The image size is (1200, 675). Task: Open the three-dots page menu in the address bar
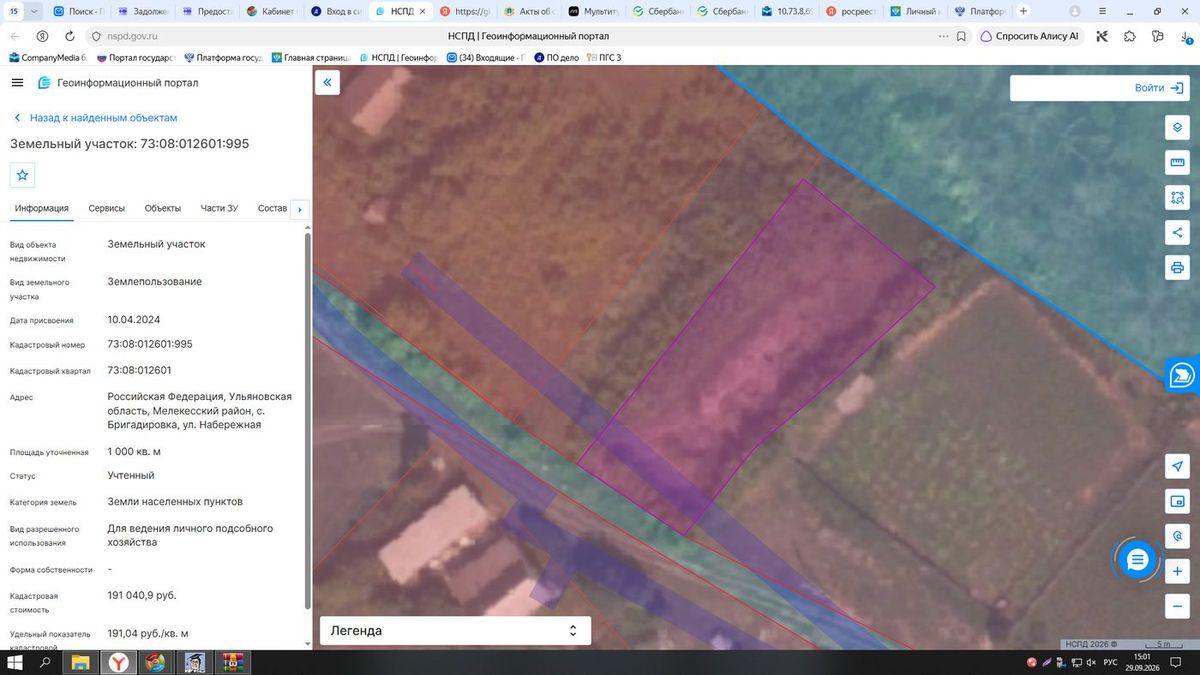(x=943, y=35)
